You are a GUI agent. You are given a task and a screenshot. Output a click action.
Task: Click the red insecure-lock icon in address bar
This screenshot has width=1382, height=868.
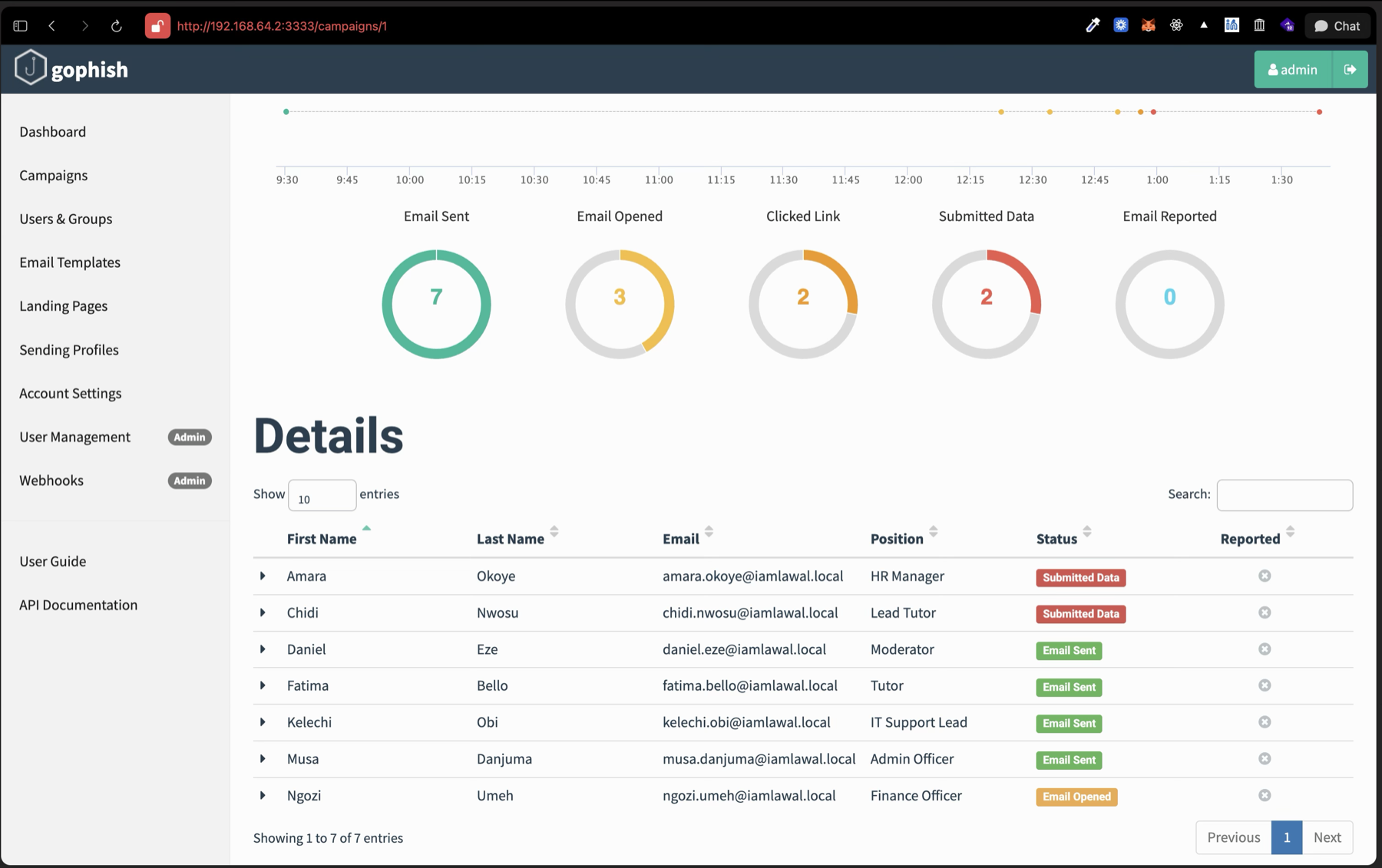[157, 26]
